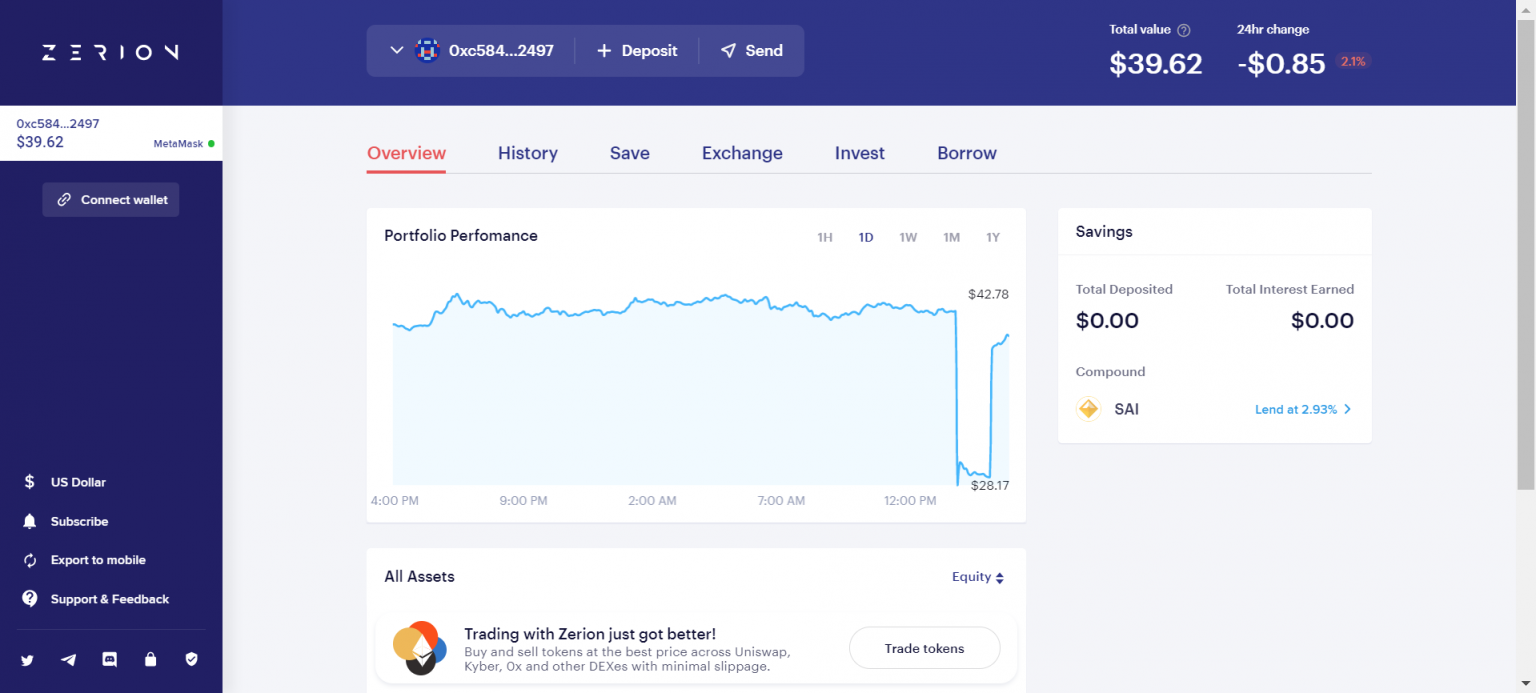Screen dimensions: 1536x693
Task: Click the All Assets heading
Action: pos(419,576)
